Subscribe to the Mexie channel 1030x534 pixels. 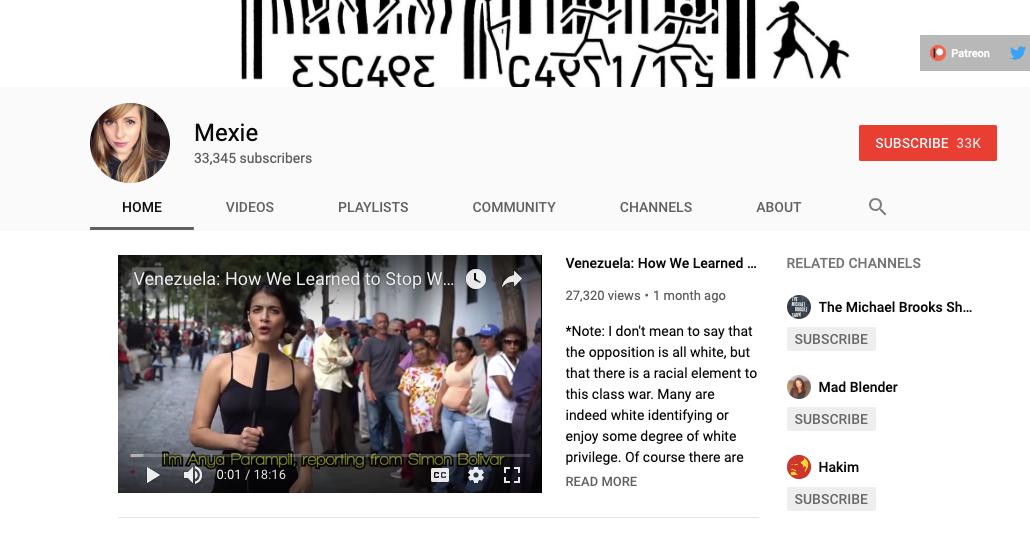coord(928,143)
